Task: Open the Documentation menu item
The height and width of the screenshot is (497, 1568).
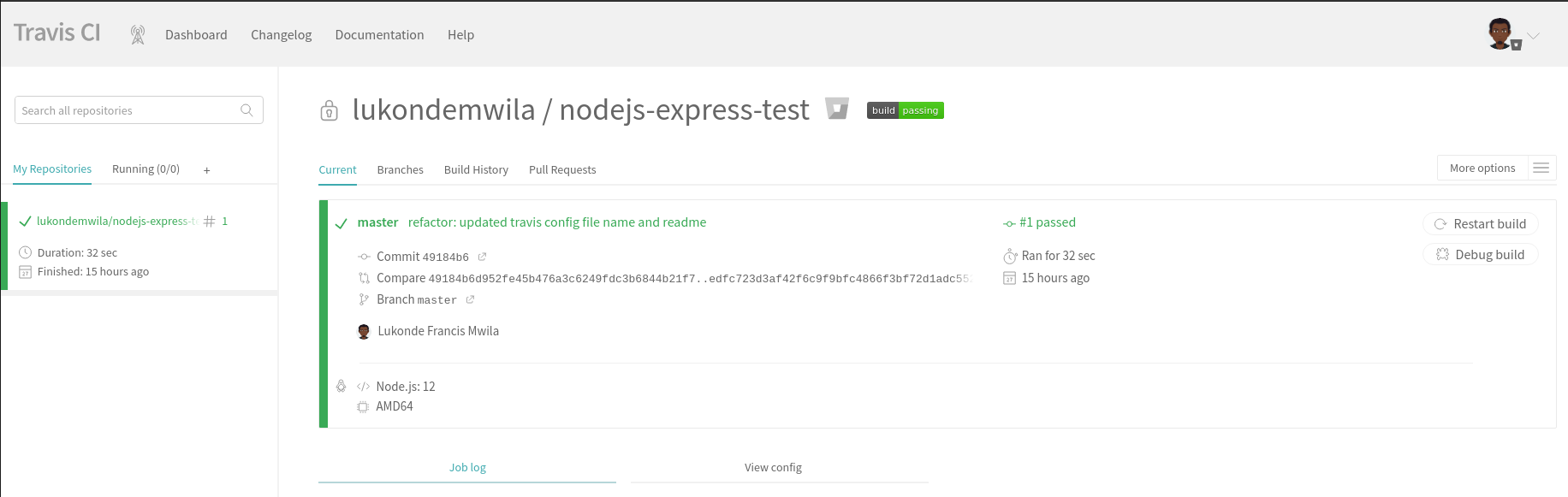Action: click(379, 35)
